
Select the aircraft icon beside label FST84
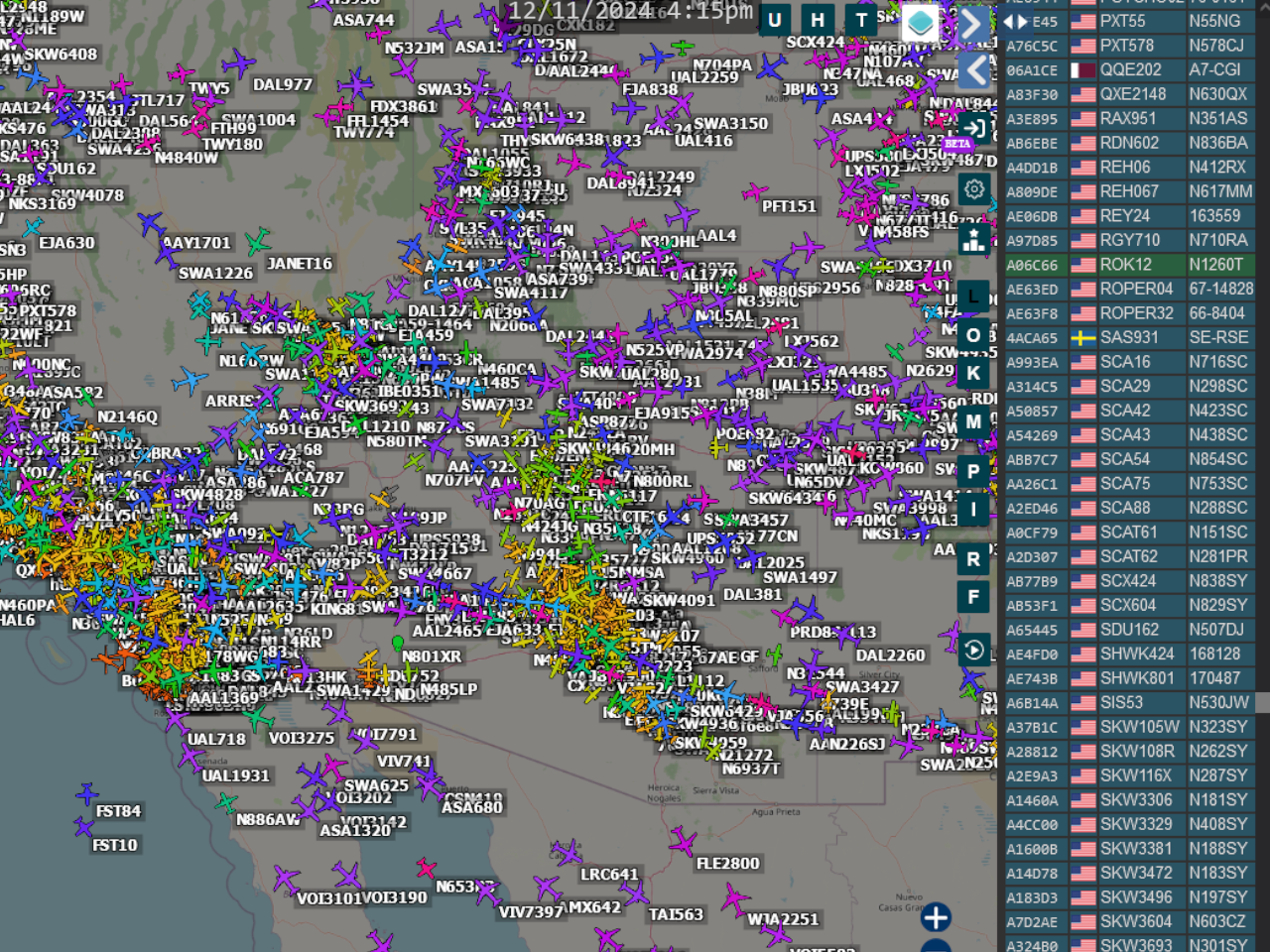[x=87, y=794]
